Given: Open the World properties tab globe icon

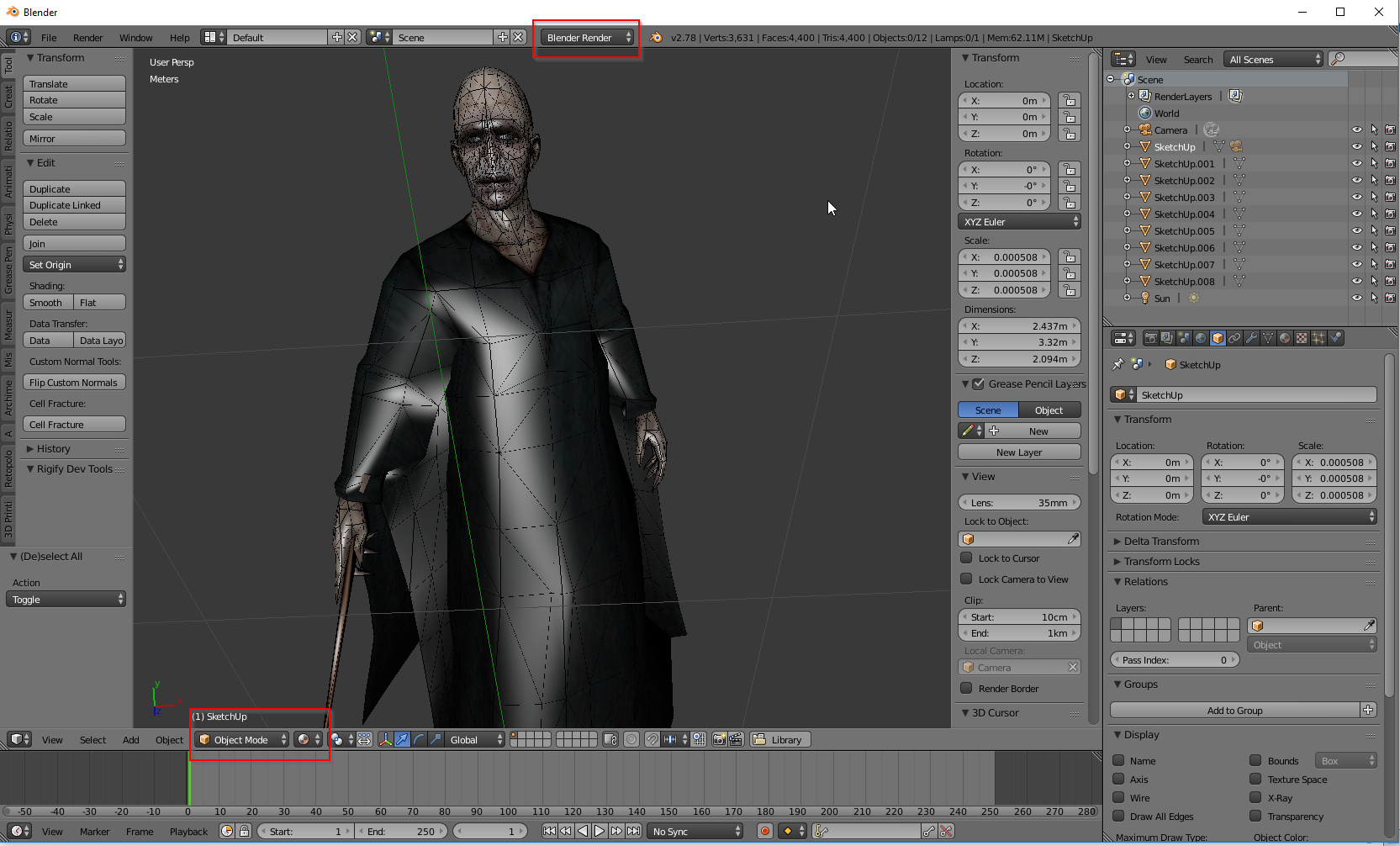Looking at the screenshot, I should pyautogui.click(x=1201, y=338).
